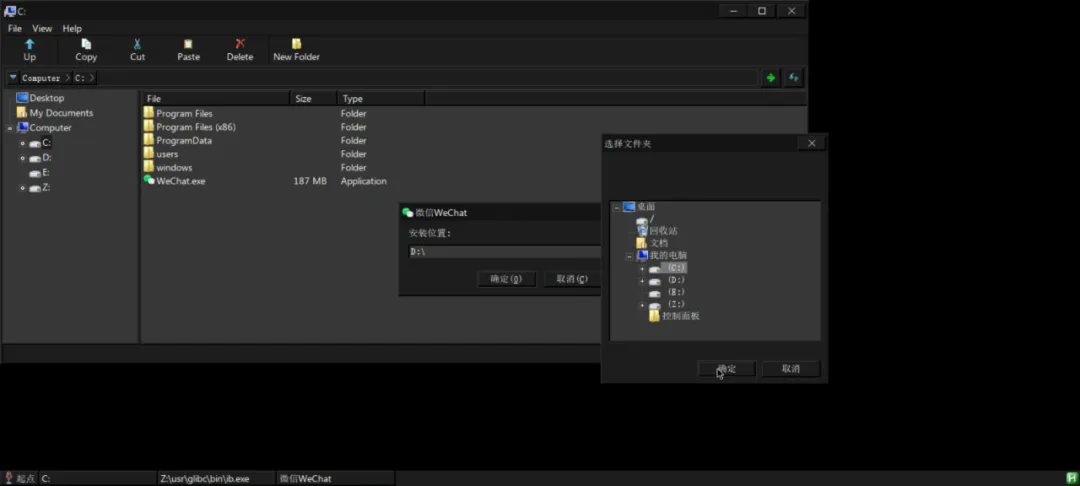Click the 确定(O) button in the WeChat installer

506,279
